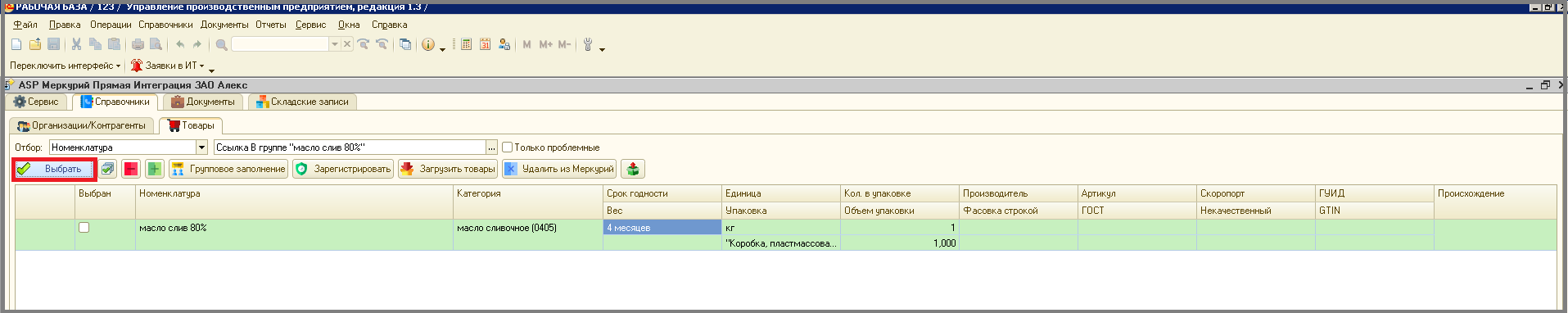1568x313 pixels.
Task: Click the ellipsis button of filter value field
Action: click(491, 147)
